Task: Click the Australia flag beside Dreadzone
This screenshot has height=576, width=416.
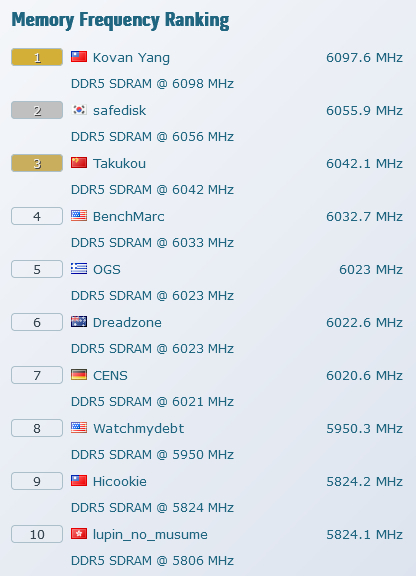Action: [x=79, y=321]
